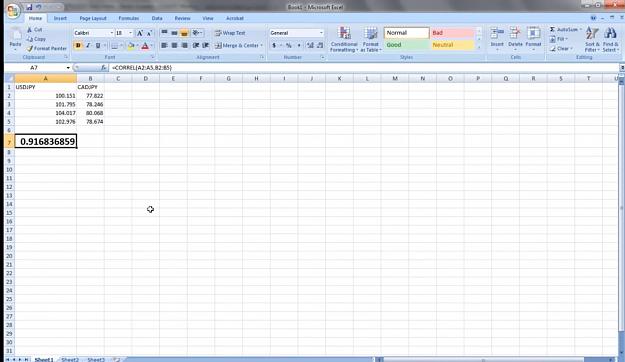Apply the Good cell style
The height and width of the screenshot is (362, 625).
[407, 45]
